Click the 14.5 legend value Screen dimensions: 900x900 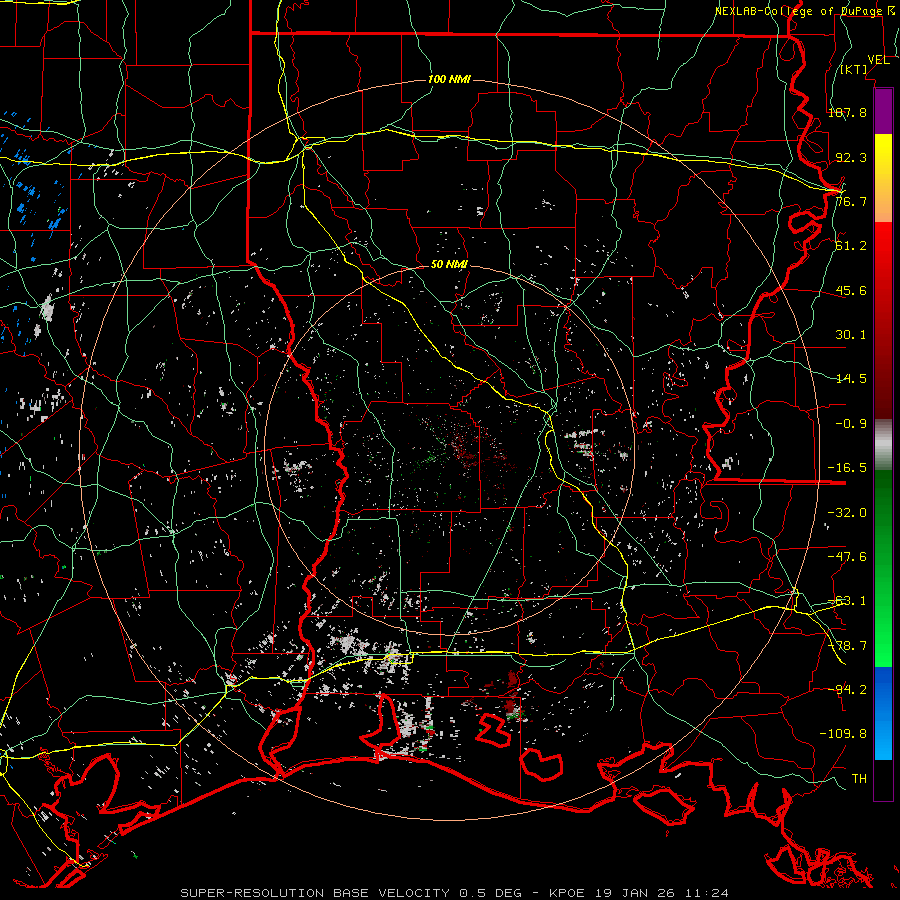851,379
